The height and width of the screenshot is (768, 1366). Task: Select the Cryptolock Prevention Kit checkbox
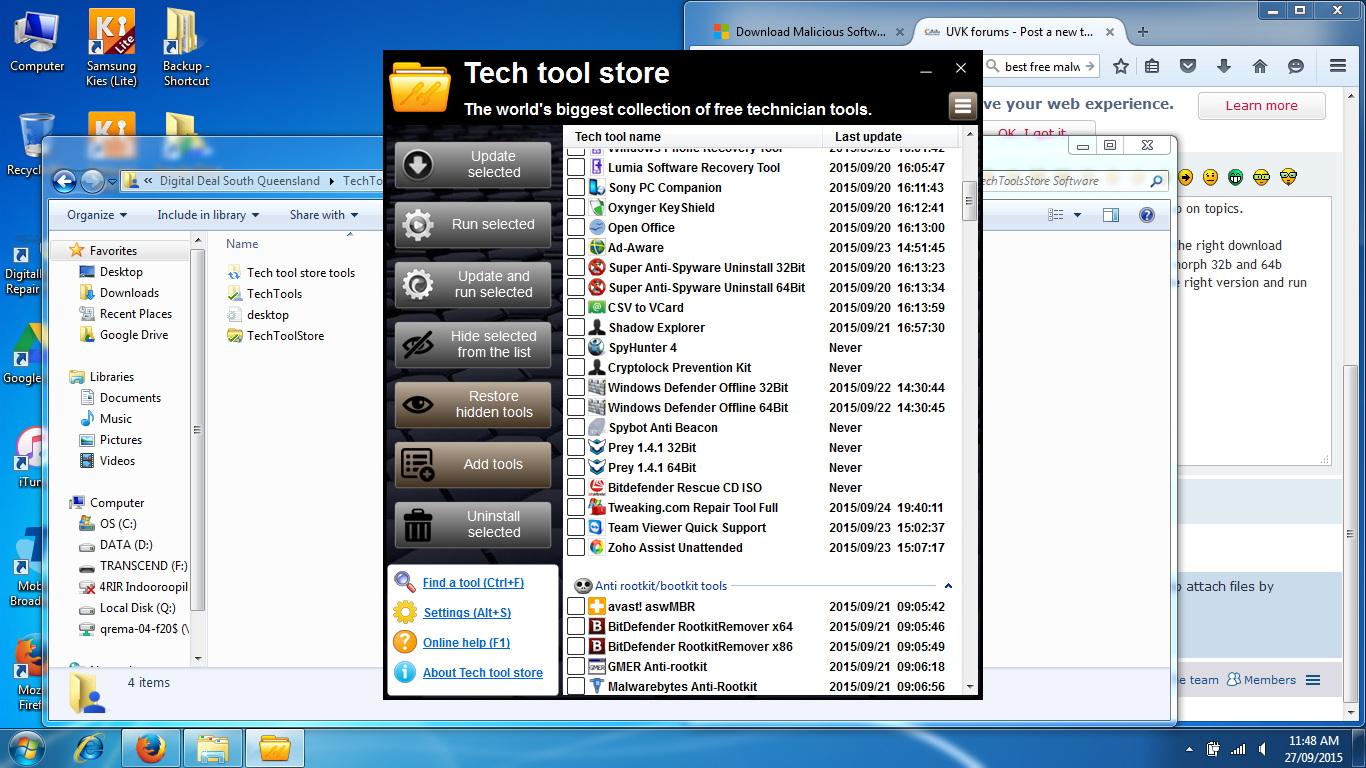[x=576, y=367]
